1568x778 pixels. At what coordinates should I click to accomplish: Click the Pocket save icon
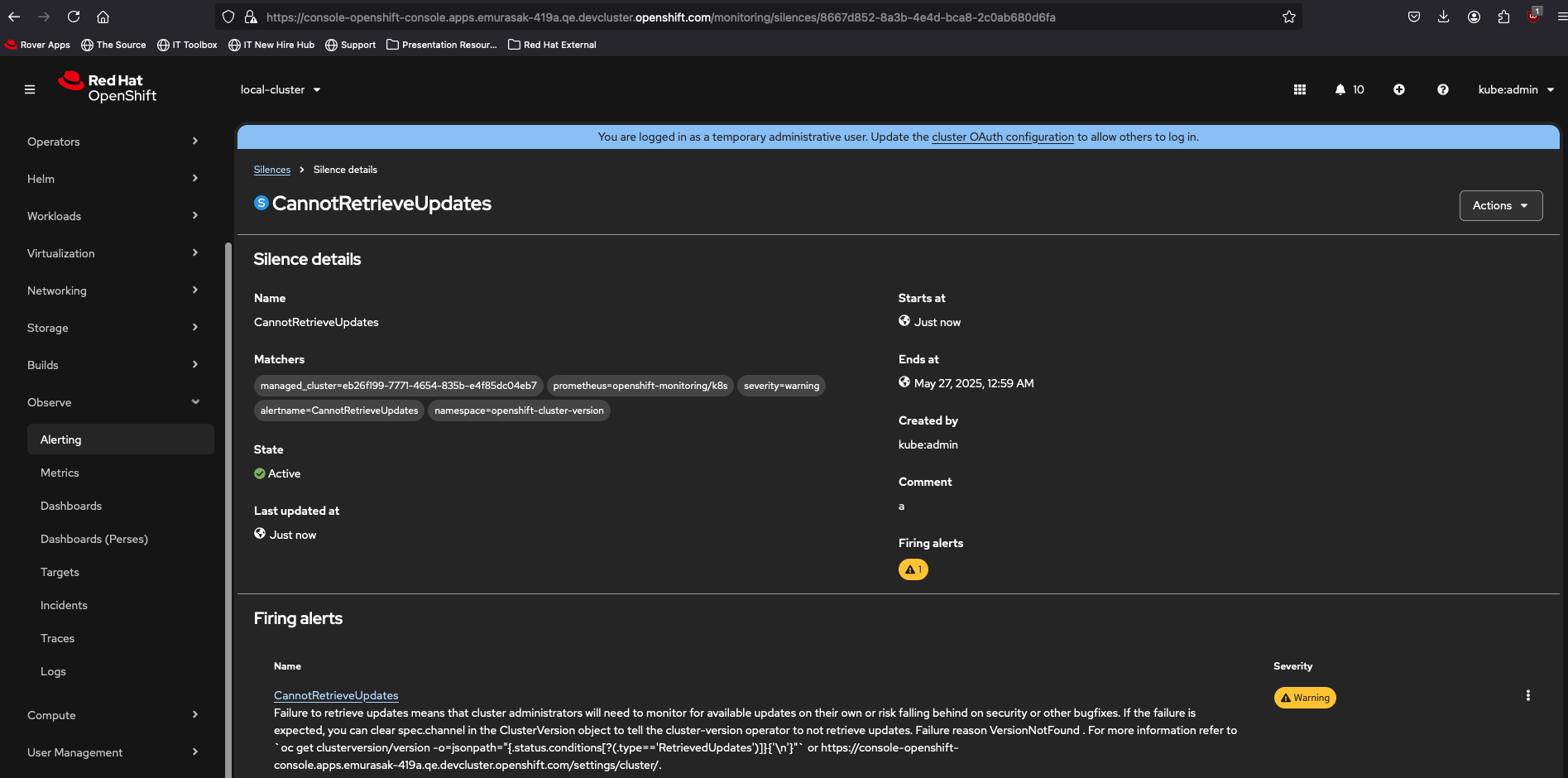[x=1414, y=17]
